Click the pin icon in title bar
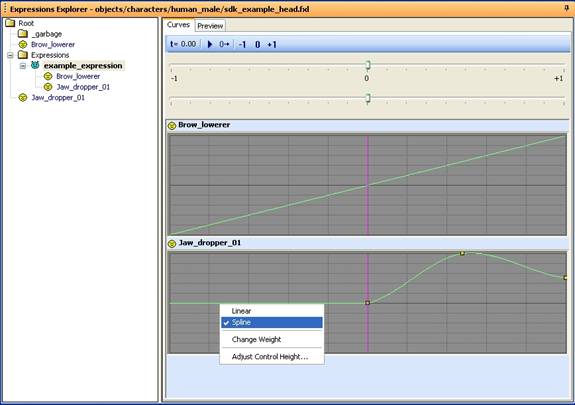Image resolution: width=575 pixels, height=405 pixels. pyautogui.click(x=567, y=8)
